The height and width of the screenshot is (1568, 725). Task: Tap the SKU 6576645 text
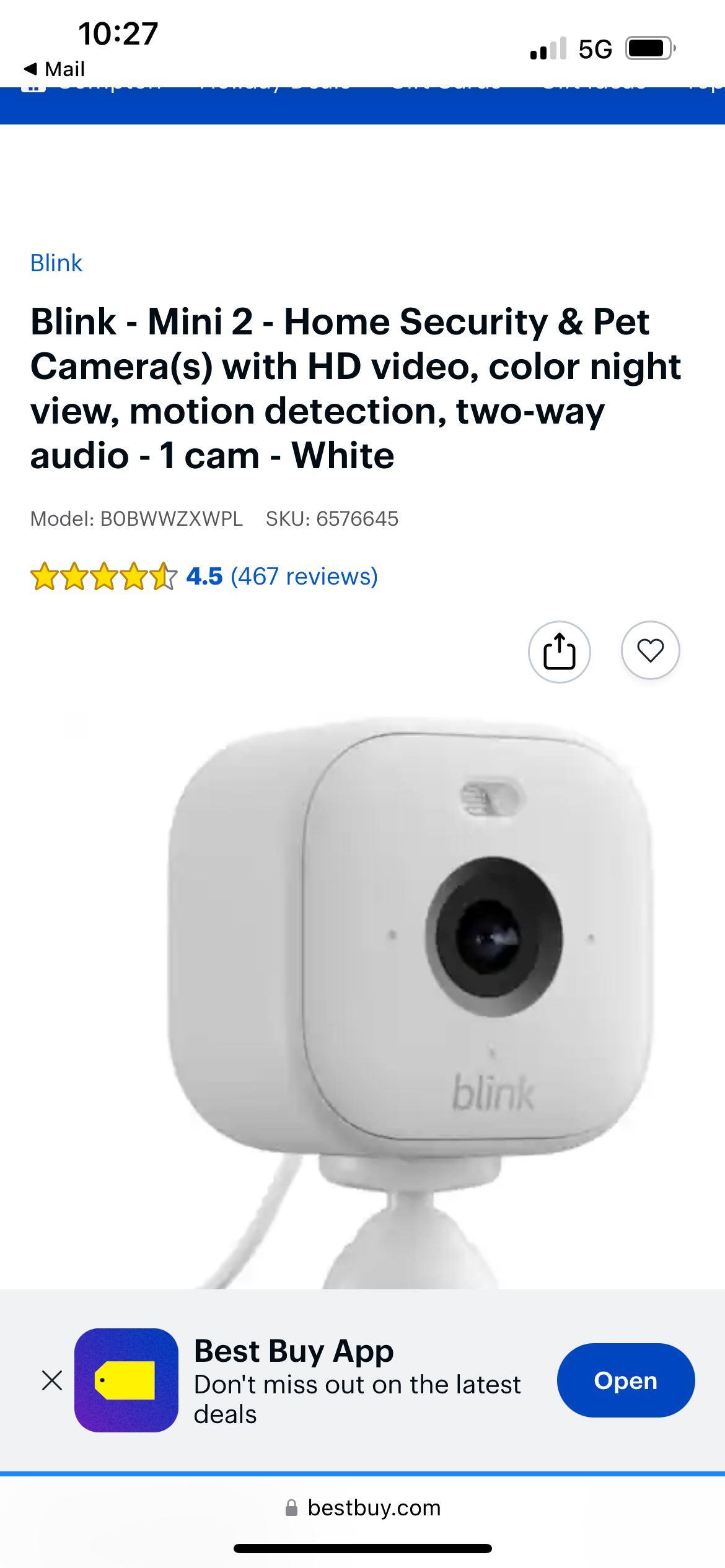pos(332,519)
